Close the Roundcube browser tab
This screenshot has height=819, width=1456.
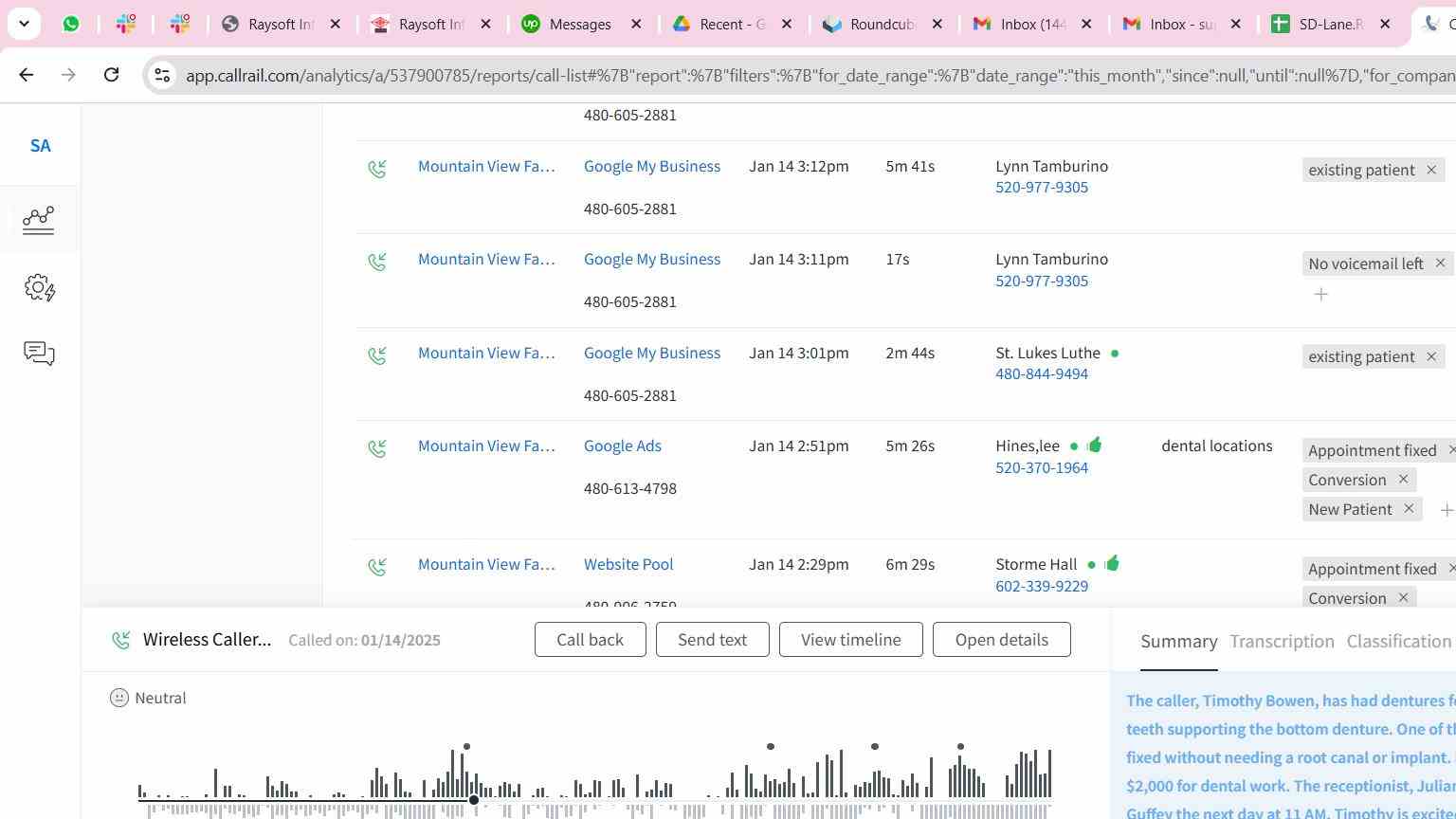pos(937,24)
